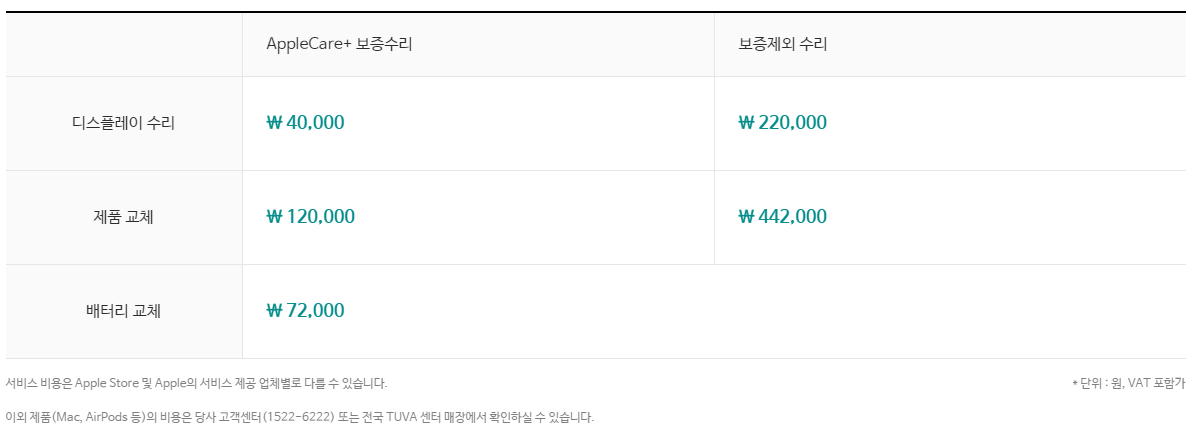Screen dimensions: 1197x431
Task: Select the ₩ 220,000 out-of-warranty price
Action: (782, 123)
